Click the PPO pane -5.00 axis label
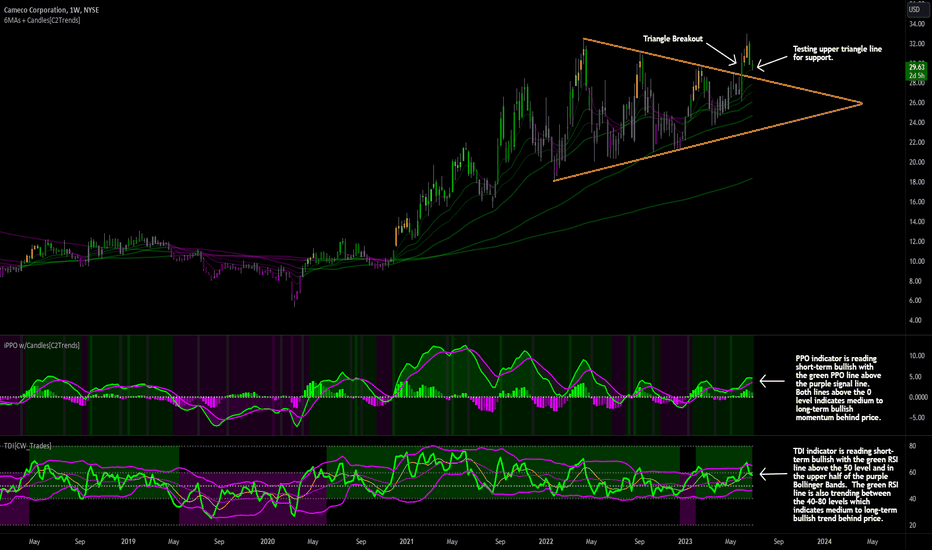932x550 pixels. tap(917, 418)
